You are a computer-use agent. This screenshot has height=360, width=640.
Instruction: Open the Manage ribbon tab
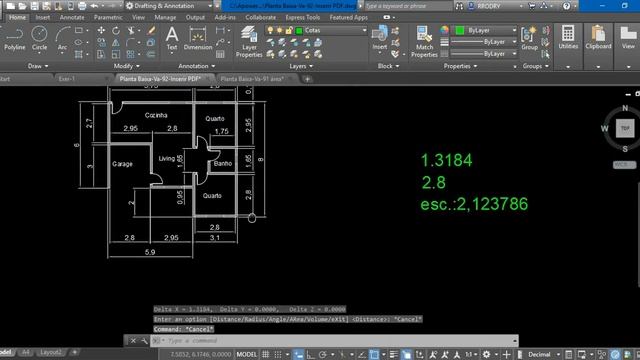click(x=165, y=18)
